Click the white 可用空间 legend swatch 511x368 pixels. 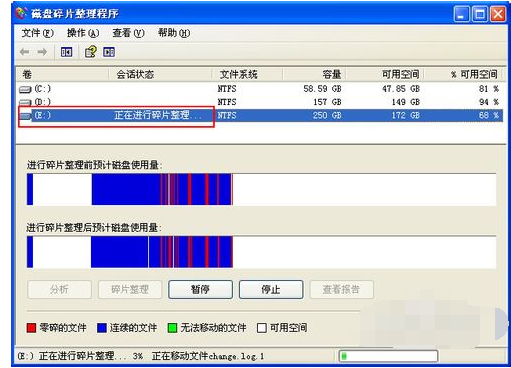point(262,328)
